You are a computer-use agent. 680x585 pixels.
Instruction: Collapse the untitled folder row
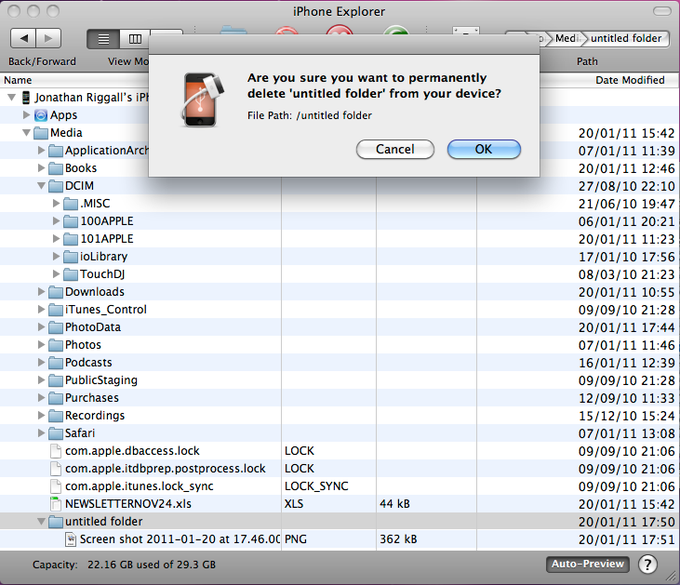(41, 521)
